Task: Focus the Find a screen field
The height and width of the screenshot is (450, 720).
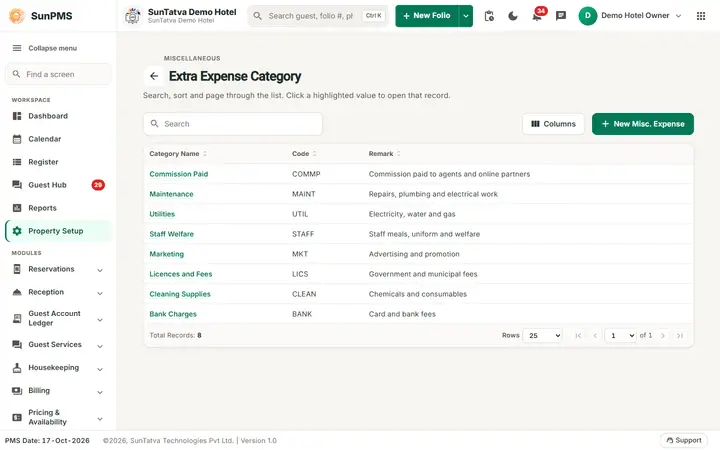Action: [x=58, y=74]
